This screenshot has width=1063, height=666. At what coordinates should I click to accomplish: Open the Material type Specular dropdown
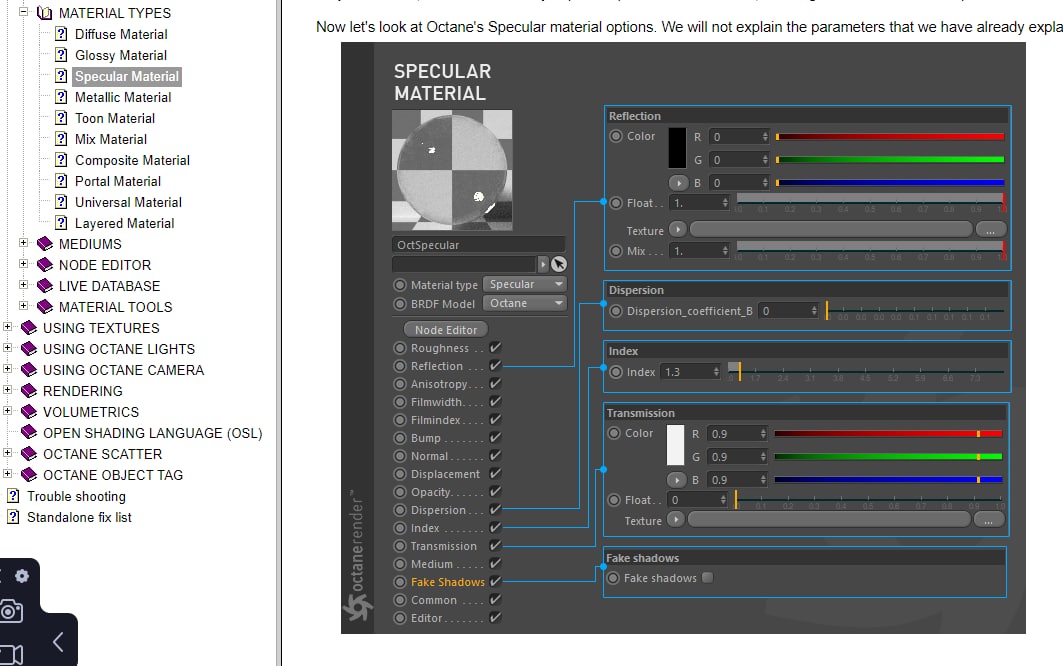coord(525,284)
